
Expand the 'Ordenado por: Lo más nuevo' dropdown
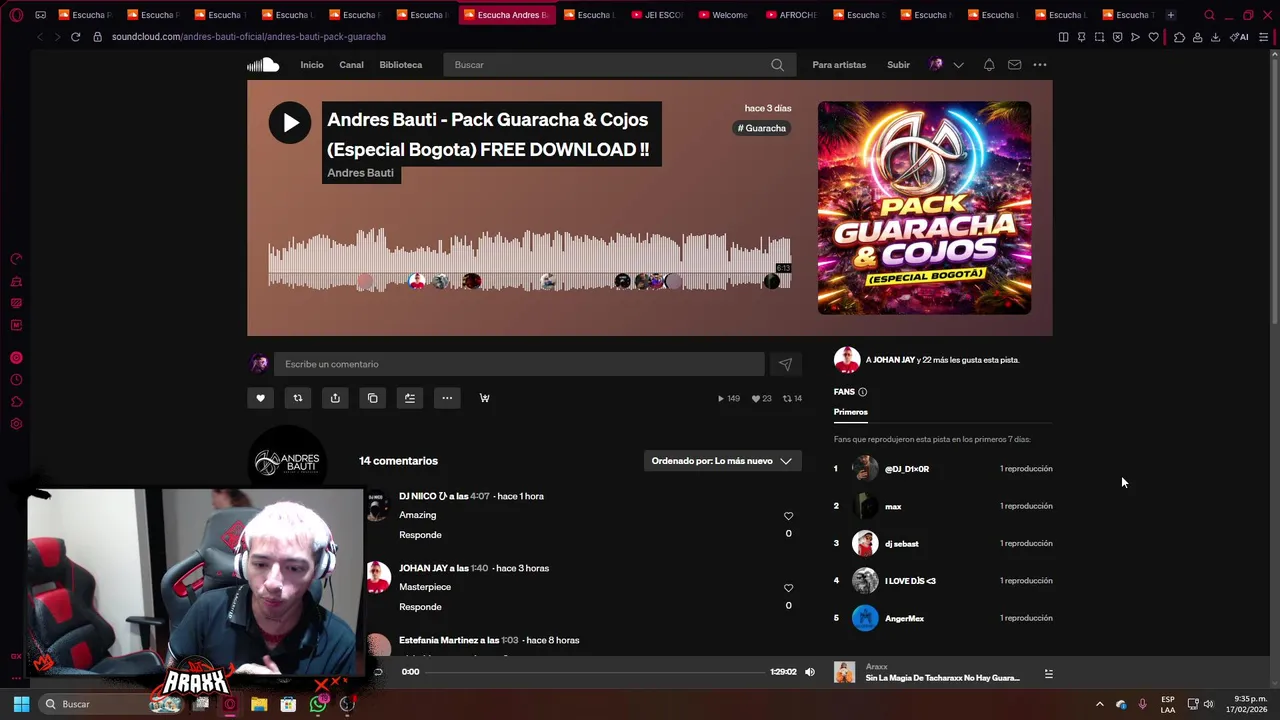pos(722,461)
